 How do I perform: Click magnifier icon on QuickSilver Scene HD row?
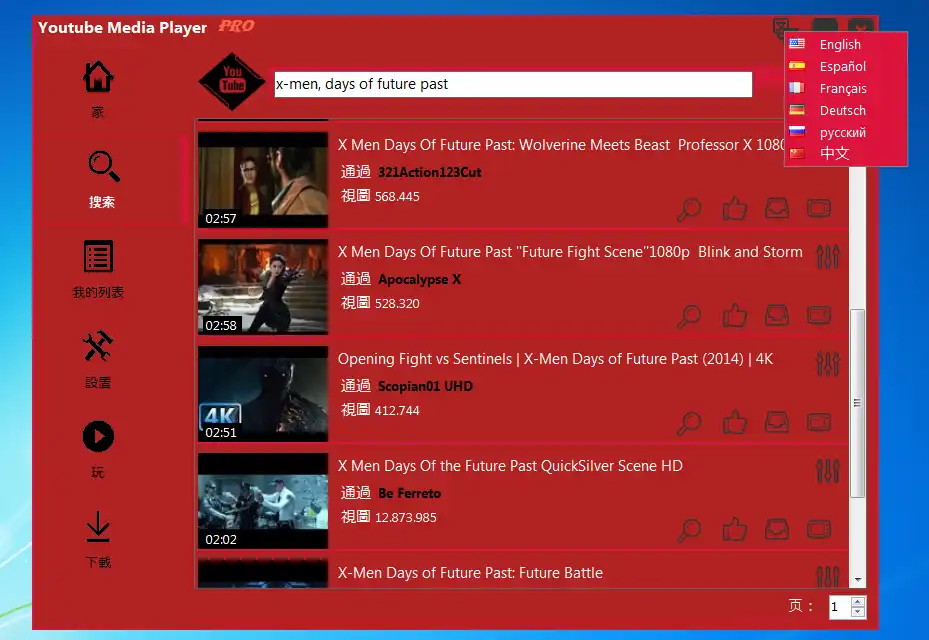(x=689, y=530)
